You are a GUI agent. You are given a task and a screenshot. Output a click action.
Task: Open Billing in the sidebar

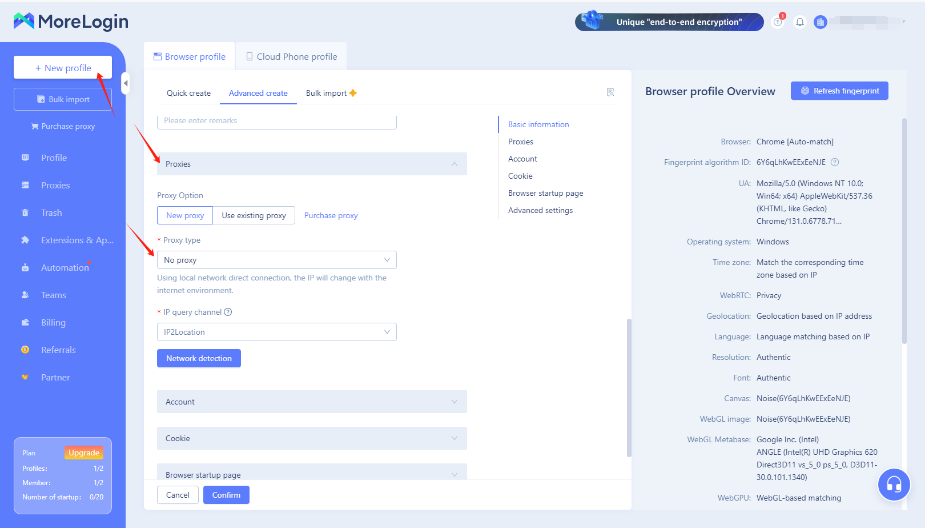[53, 322]
